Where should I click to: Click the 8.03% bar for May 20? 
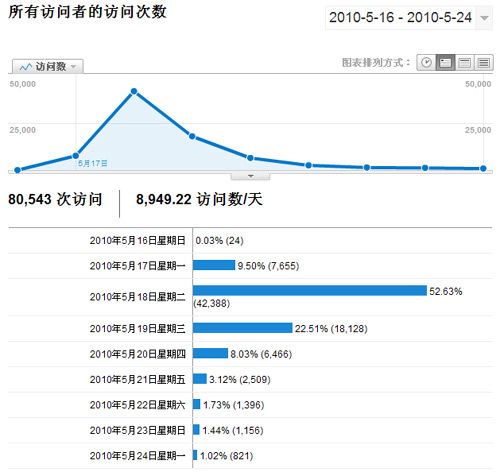210,353
